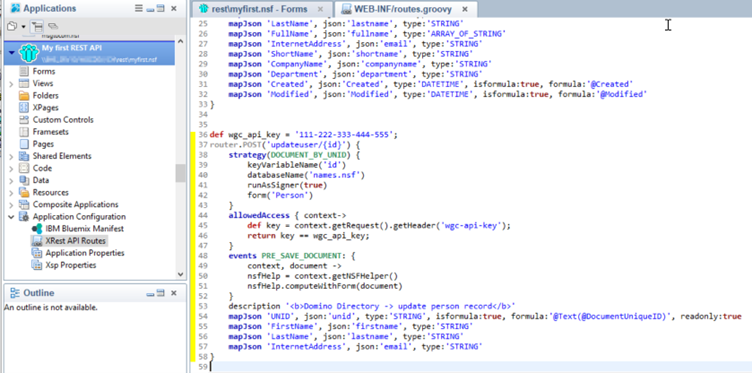Collapse the Application Configuration node
Viewport: 752px width, 373px height.
[11, 217]
